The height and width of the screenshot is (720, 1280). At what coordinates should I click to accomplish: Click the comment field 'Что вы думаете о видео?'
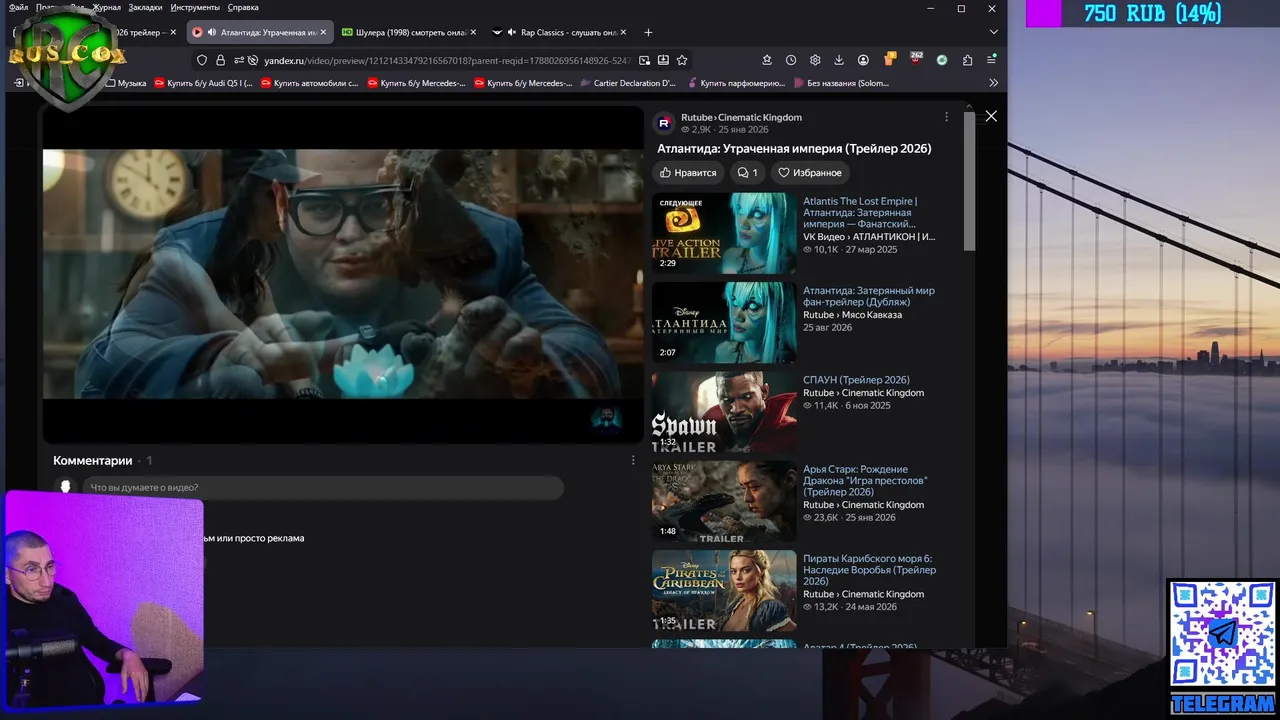coord(323,488)
